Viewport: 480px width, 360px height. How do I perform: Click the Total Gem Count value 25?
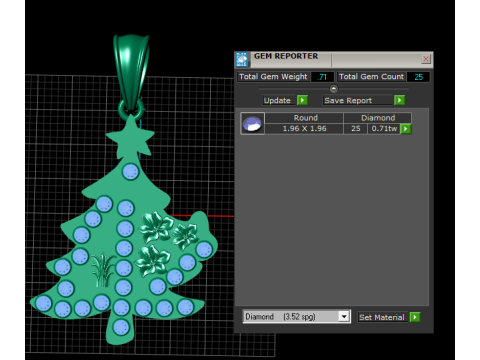point(418,77)
